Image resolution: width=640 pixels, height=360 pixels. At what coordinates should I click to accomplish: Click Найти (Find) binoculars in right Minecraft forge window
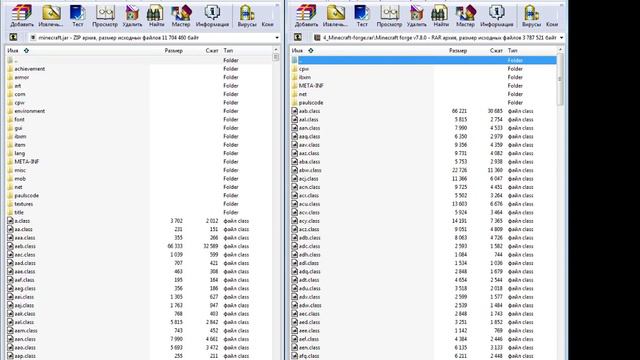coord(440,16)
